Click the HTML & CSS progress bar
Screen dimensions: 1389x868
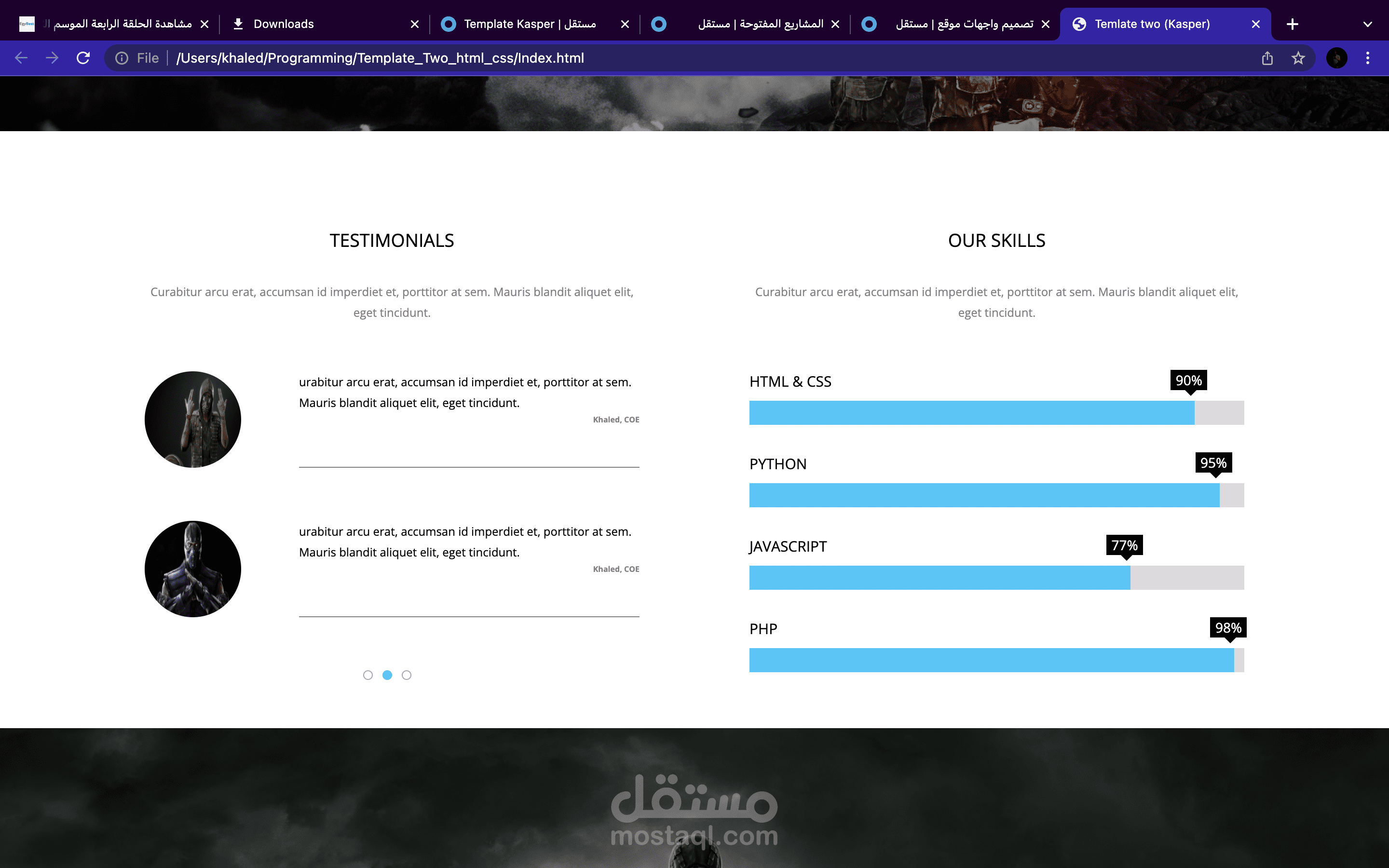pos(996,413)
